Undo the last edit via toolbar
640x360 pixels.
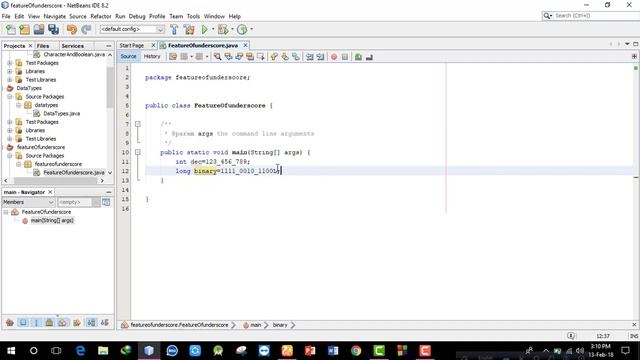pos(72,29)
